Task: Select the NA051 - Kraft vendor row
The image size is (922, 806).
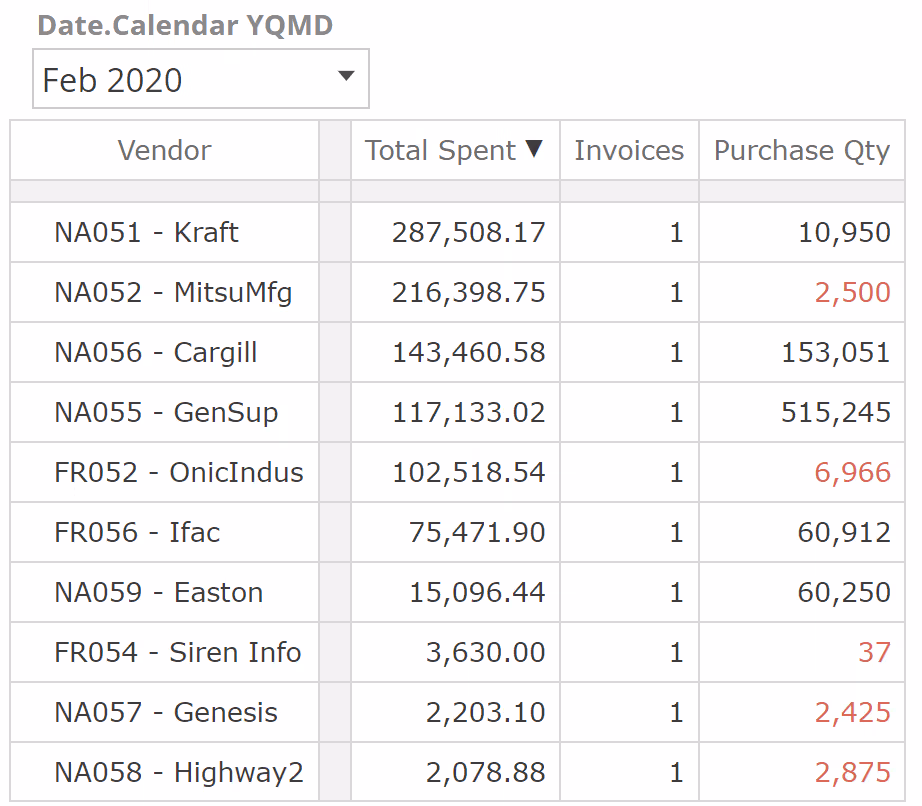Action: click(146, 233)
